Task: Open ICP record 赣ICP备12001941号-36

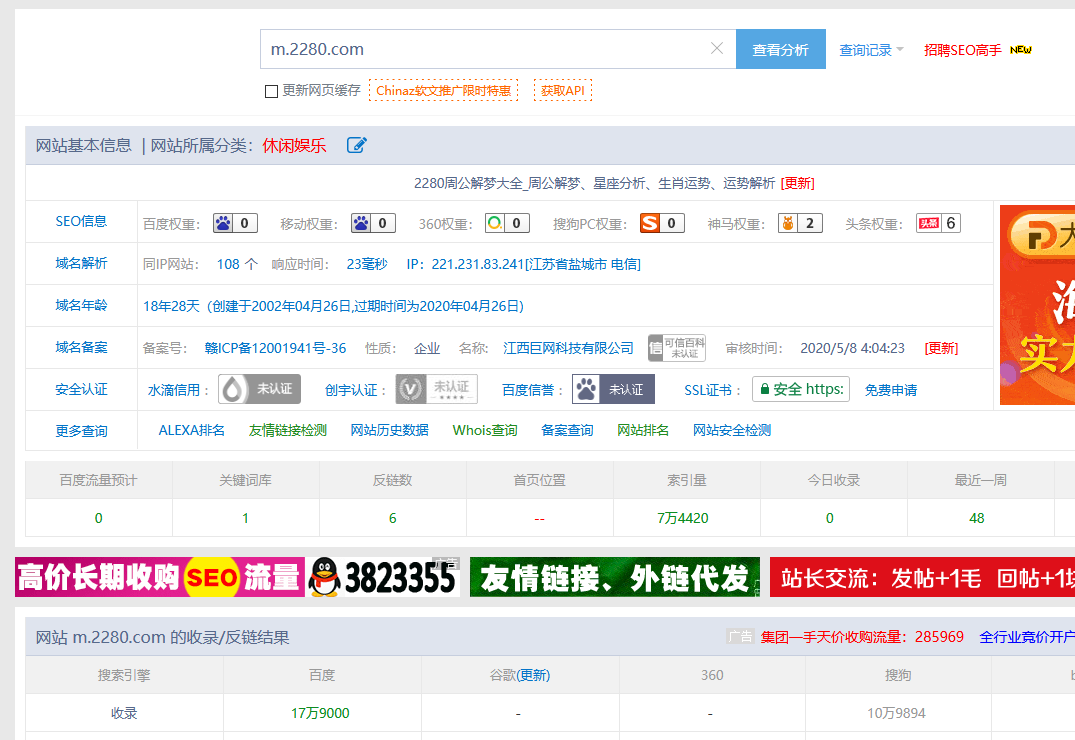Action: (275, 348)
